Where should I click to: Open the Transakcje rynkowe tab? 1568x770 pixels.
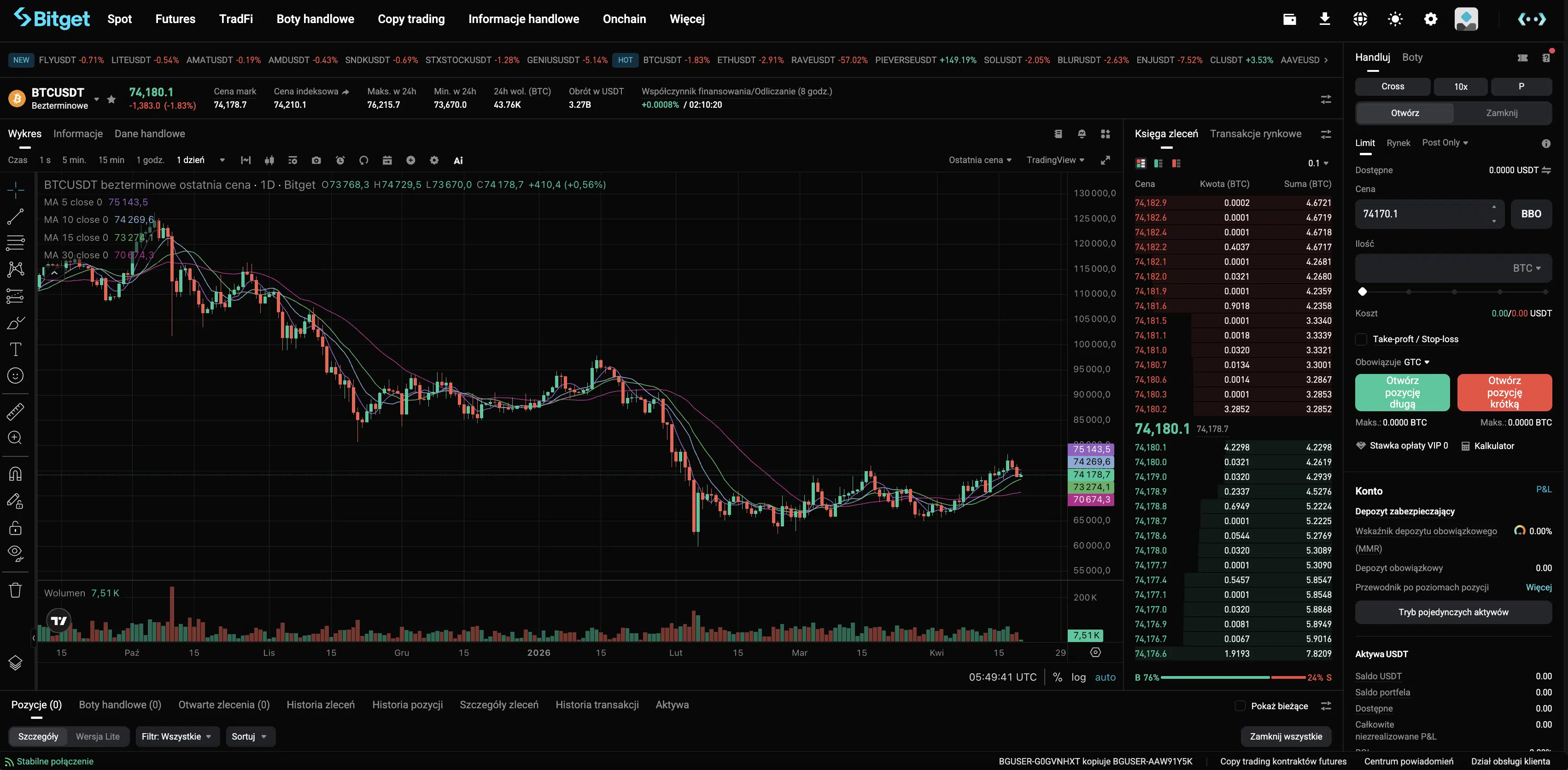(x=1255, y=134)
